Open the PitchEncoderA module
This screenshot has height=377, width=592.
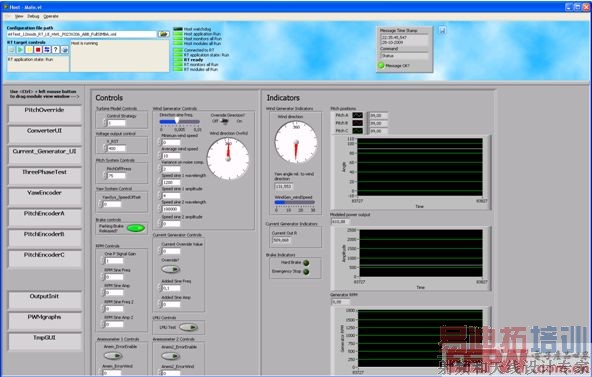tap(45, 217)
